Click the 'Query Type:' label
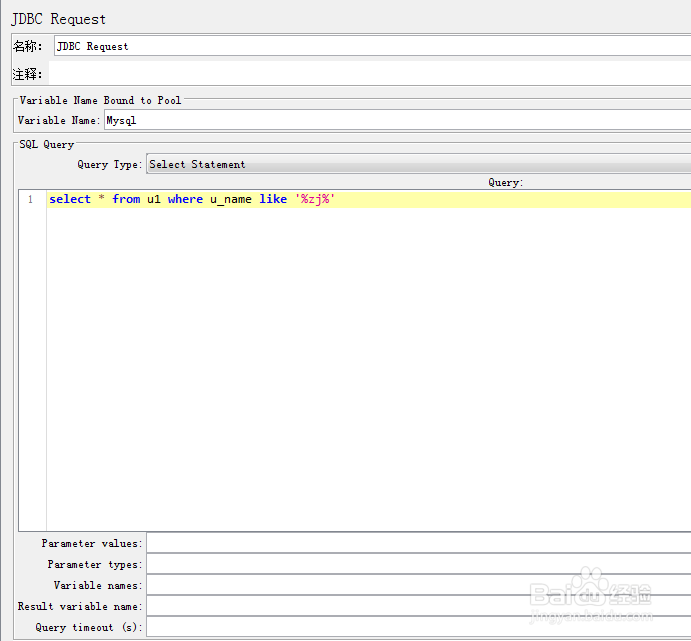The height and width of the screenshot is (641, 691). 110,164
